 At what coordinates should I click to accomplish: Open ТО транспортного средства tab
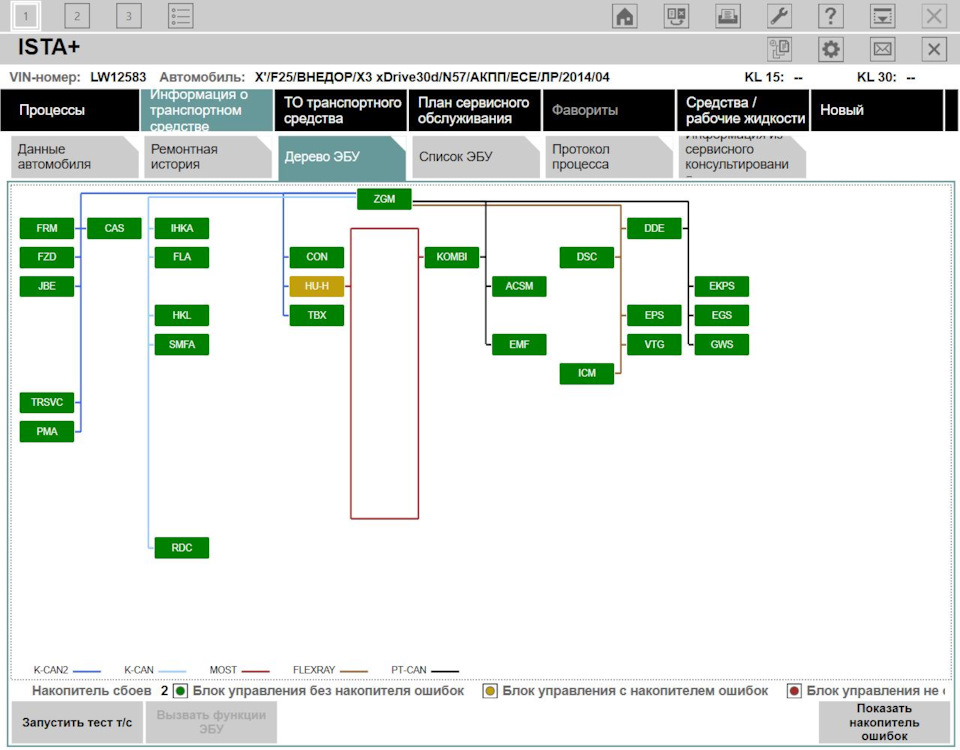click(341, 110)
